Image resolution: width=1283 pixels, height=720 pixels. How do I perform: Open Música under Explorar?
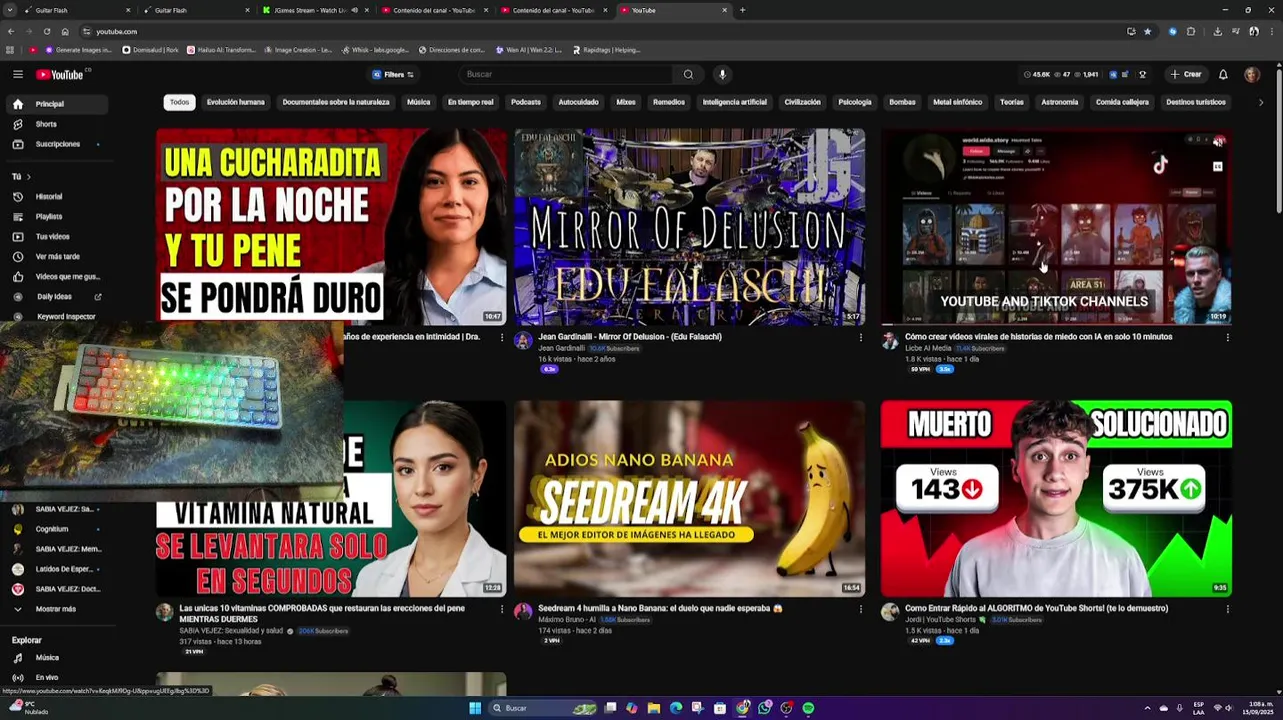[47, 658]
